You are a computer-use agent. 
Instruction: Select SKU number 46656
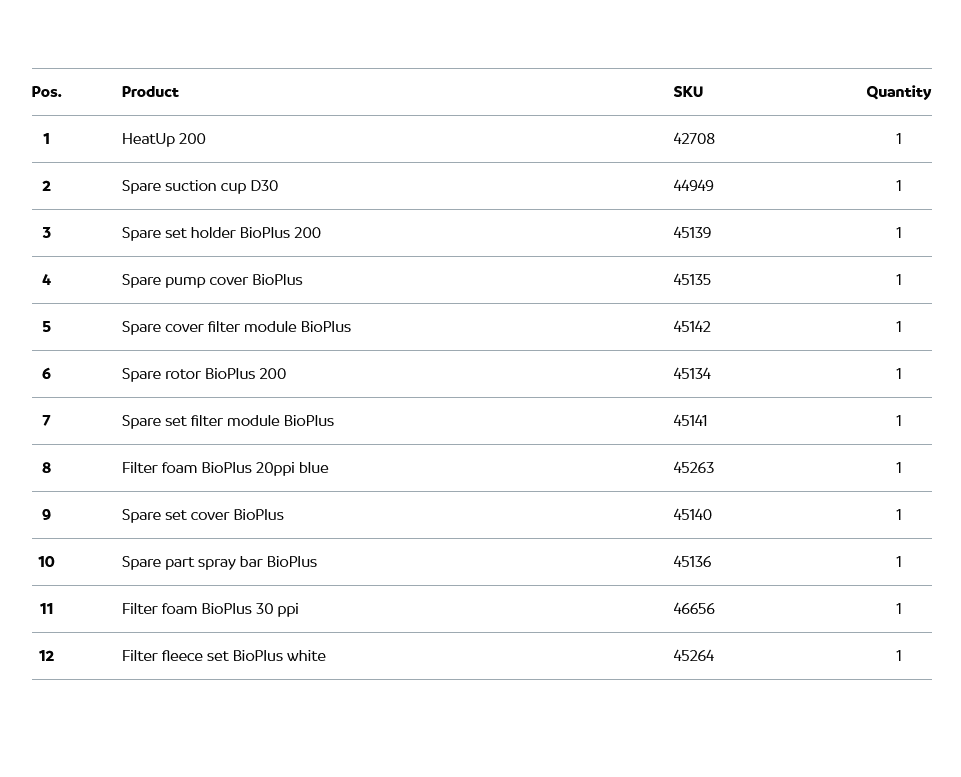pos(694,609)
